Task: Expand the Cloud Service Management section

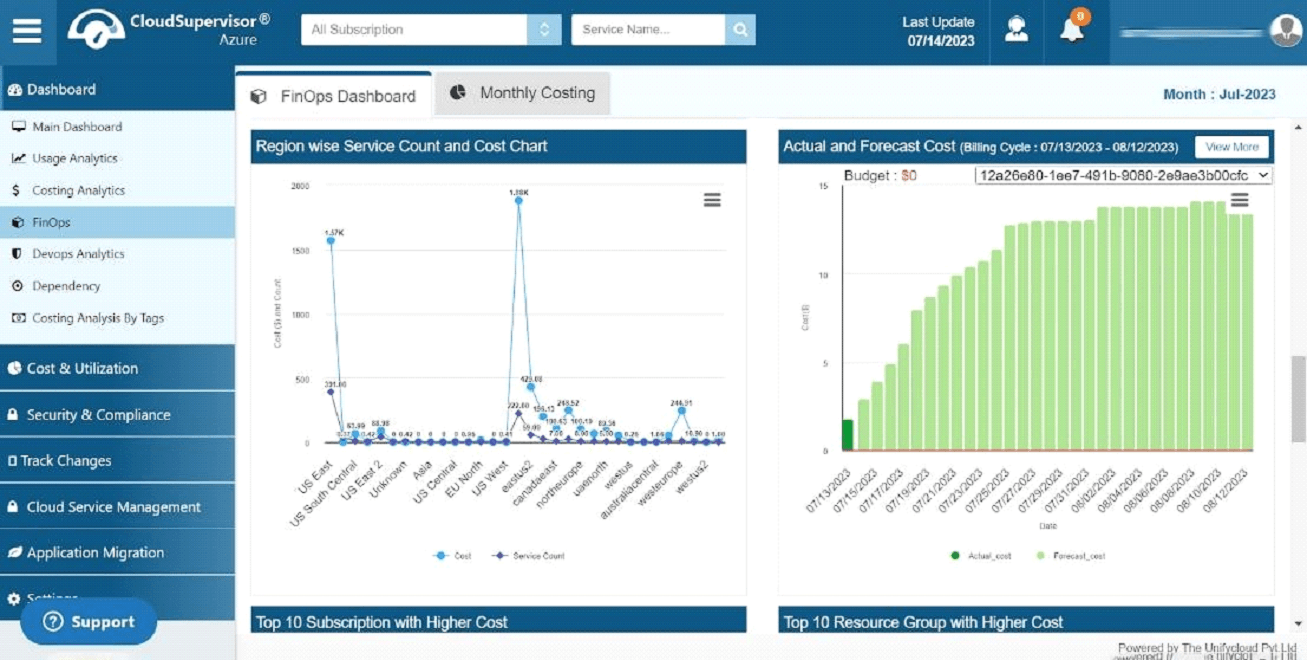Action: [x=117, y=507]
